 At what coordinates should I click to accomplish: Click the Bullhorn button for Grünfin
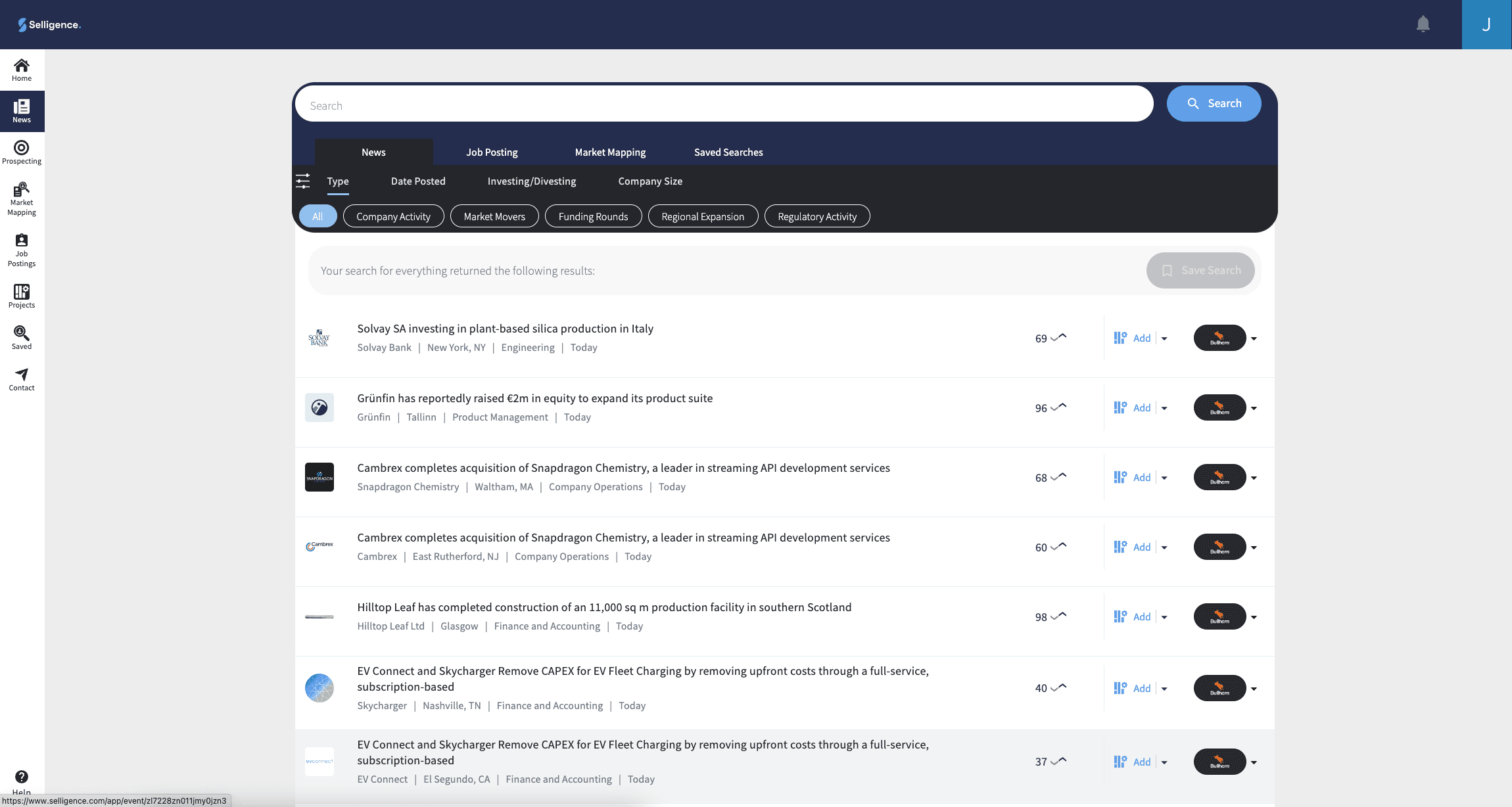click(1219, 407)
